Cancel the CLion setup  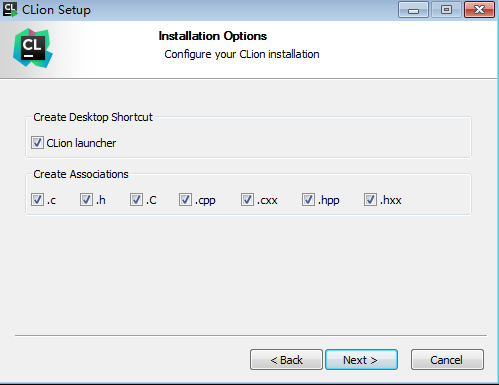[x=447, y=360]
